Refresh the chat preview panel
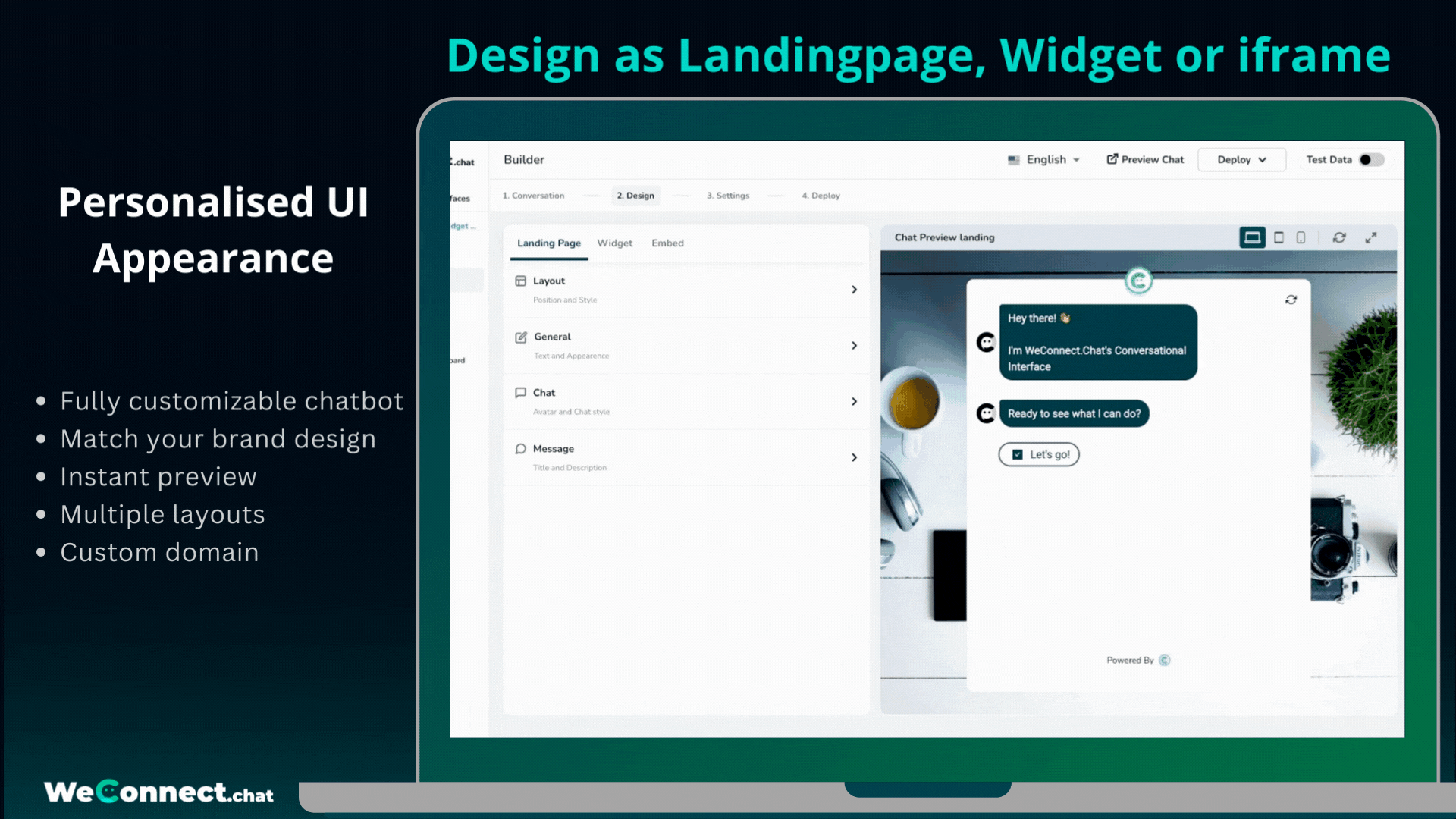Image resolution: width=1456 pixels, height=819 pixels. 1339,238
